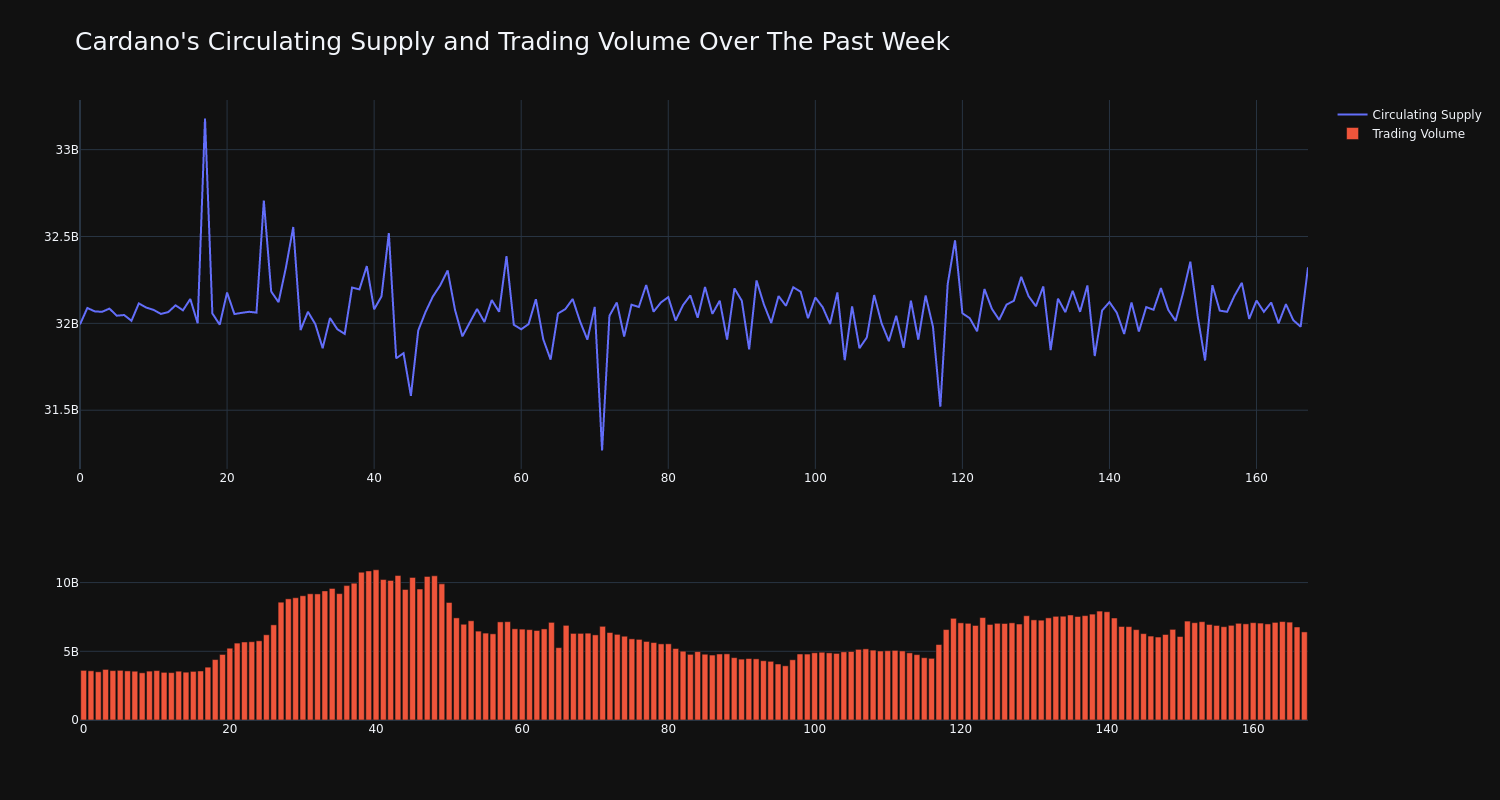Click x-axis label 140 on supply chart

pyautogui.click(x=1109, y=478)
